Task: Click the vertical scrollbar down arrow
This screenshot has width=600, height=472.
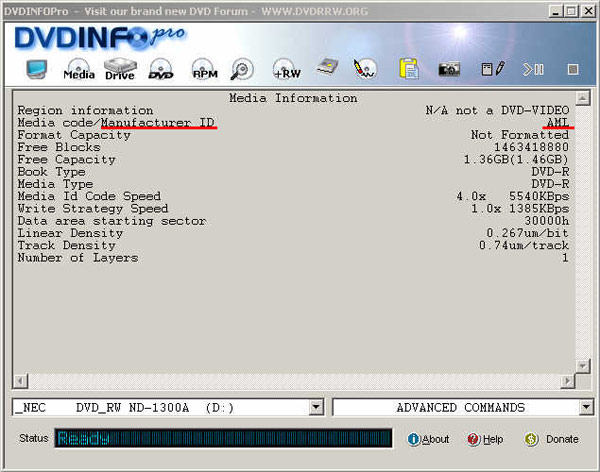Action: click(582, 366)
